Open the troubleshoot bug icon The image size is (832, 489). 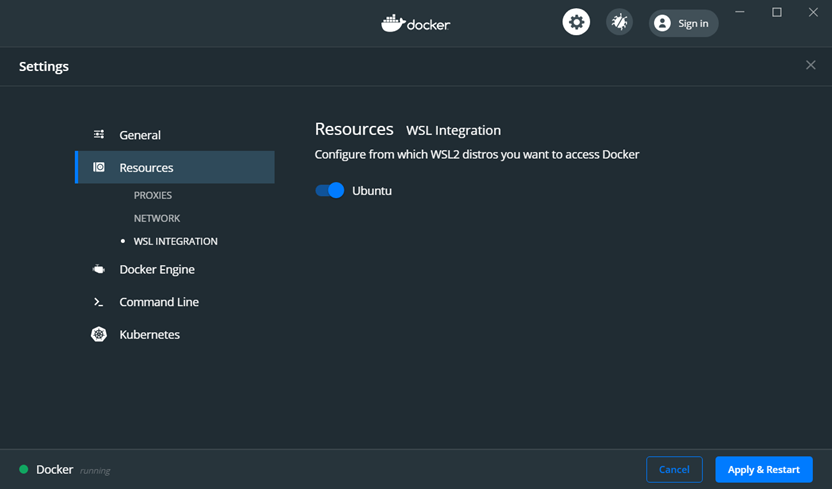point(620,22)
